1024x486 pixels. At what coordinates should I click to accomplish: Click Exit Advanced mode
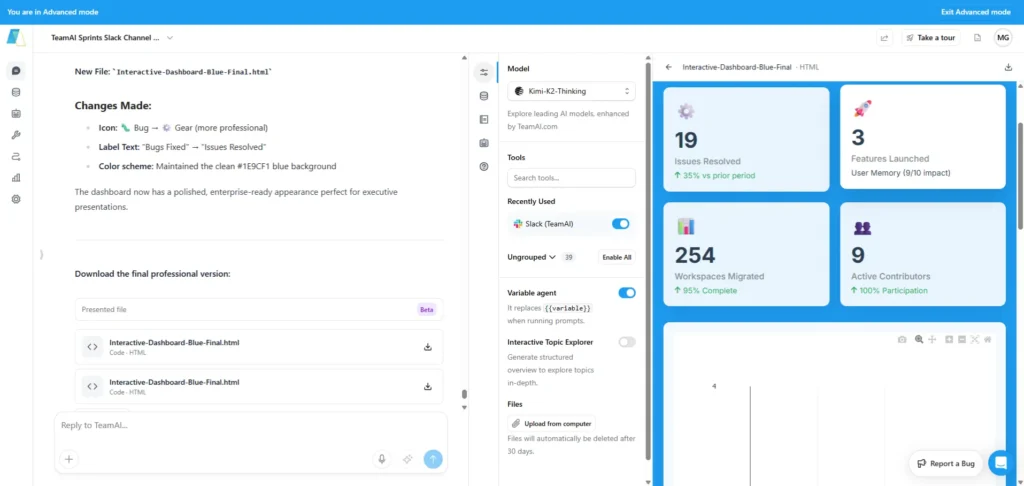tap(976, 12)
